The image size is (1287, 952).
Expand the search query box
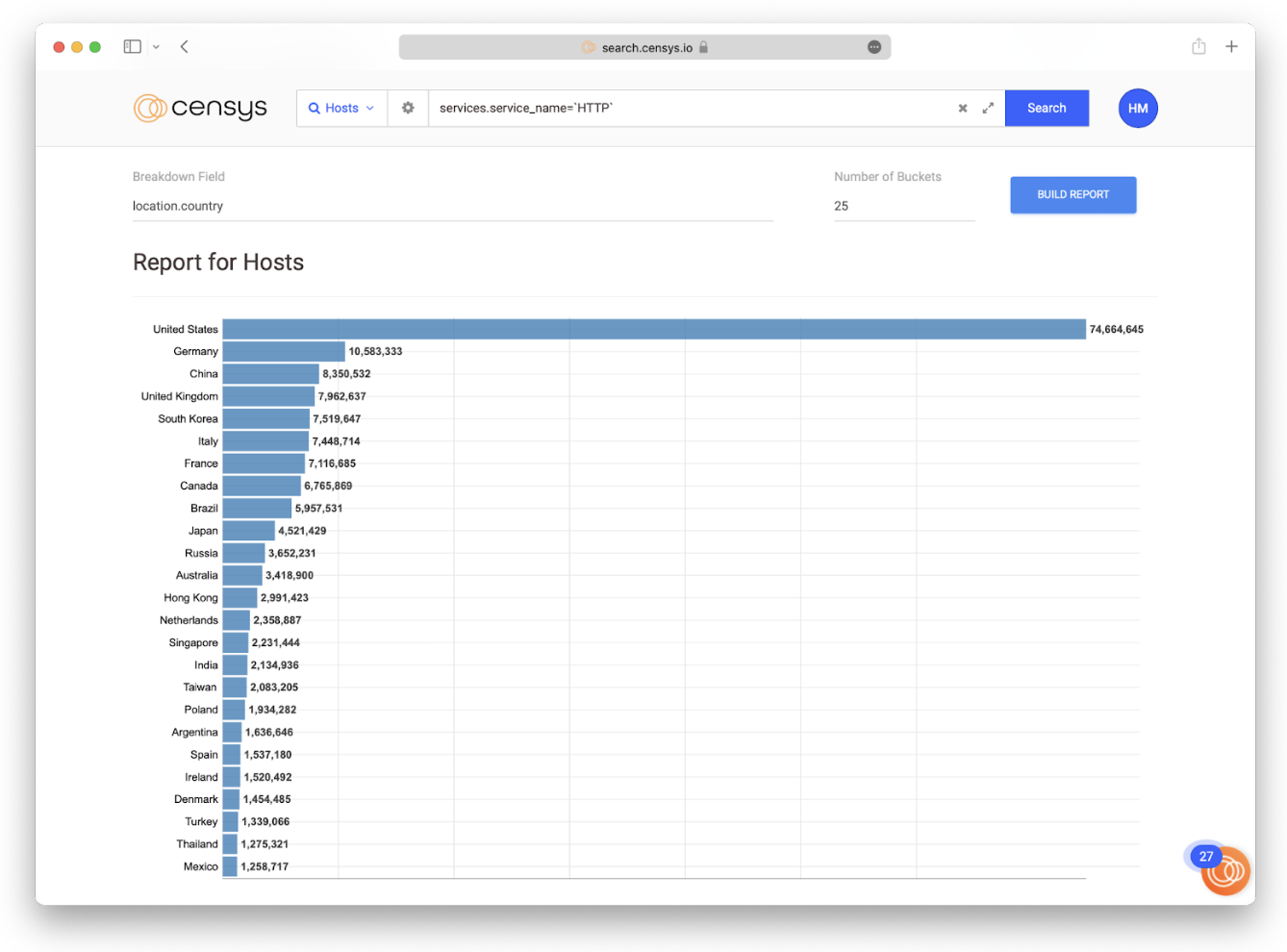tap(988, 109)
